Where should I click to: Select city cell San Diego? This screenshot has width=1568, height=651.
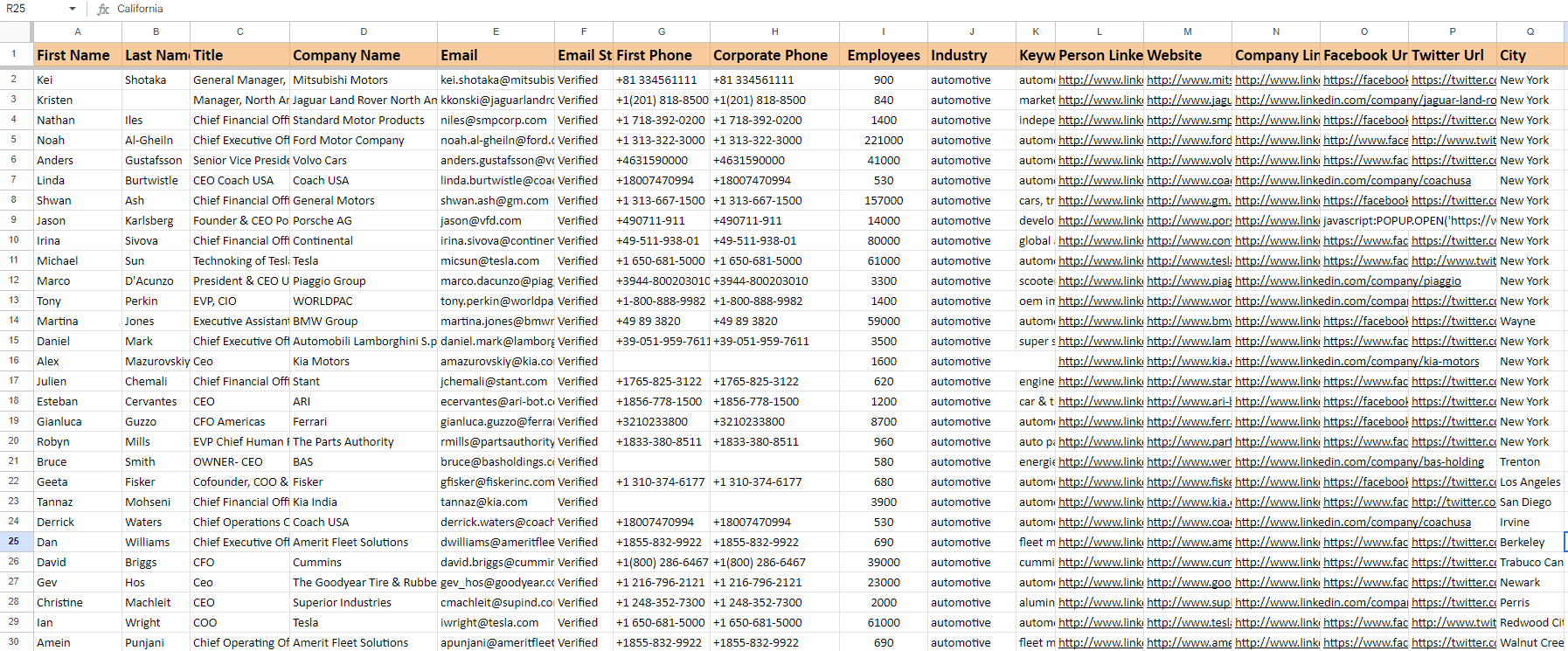[1530, 502]
